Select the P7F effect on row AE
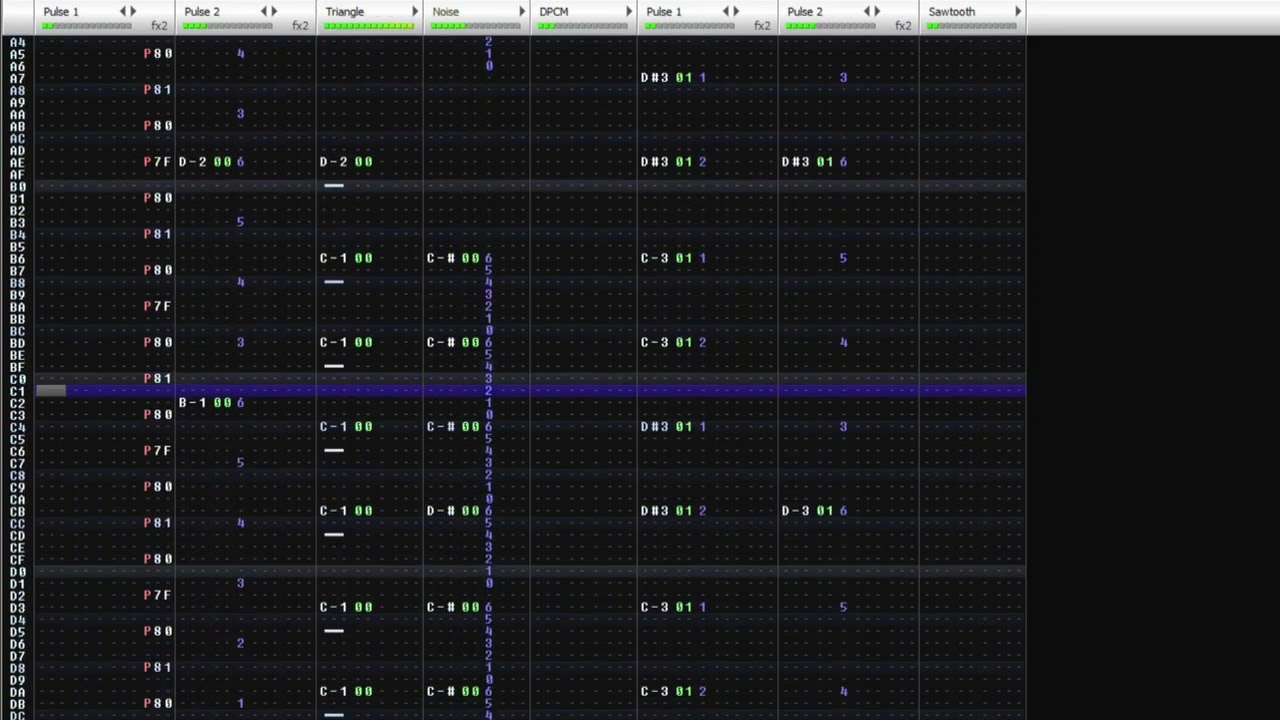Image resolution: width=1280 pixels, height=720 pixels. 157,161
